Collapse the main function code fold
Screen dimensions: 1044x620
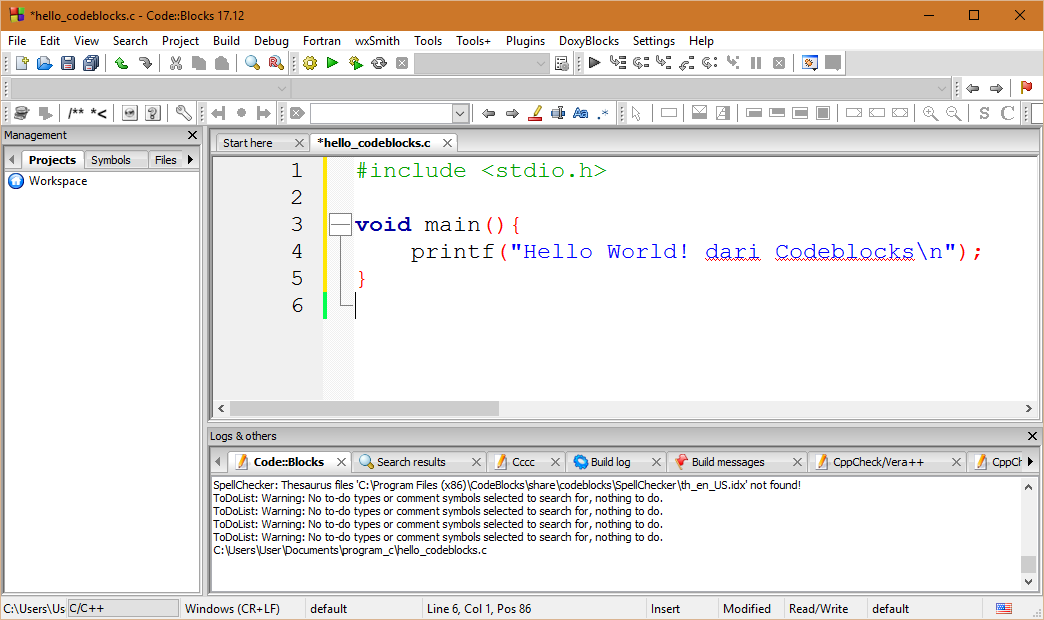coord(340,224)
